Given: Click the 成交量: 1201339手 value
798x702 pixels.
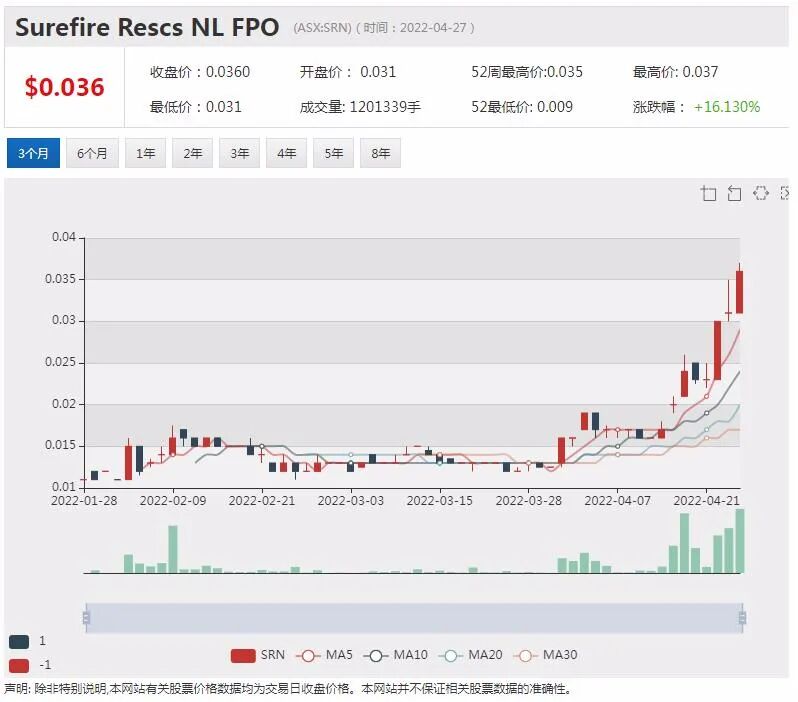Looking at the screenshot, I should [x=360, y=107].
